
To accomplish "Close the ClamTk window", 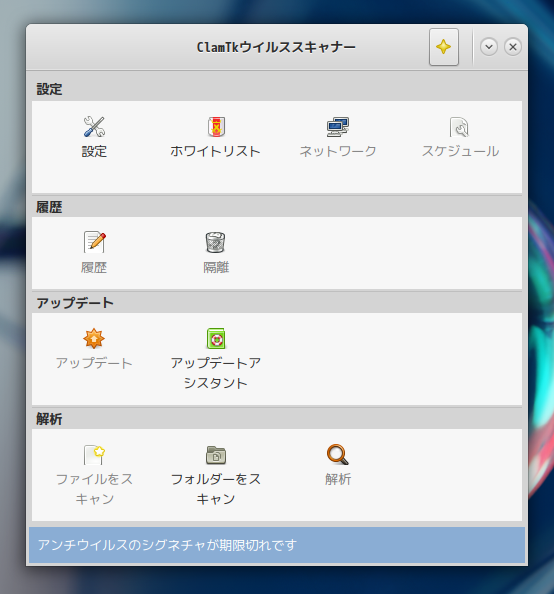I will pyautogui.click(x=513, y=47).
